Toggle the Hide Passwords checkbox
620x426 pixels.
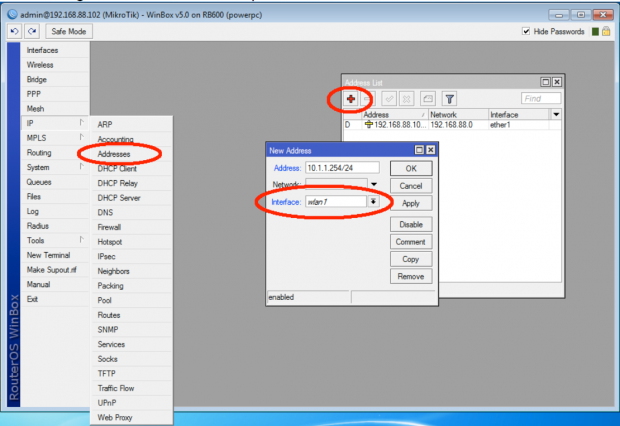[x=526, y=31]
